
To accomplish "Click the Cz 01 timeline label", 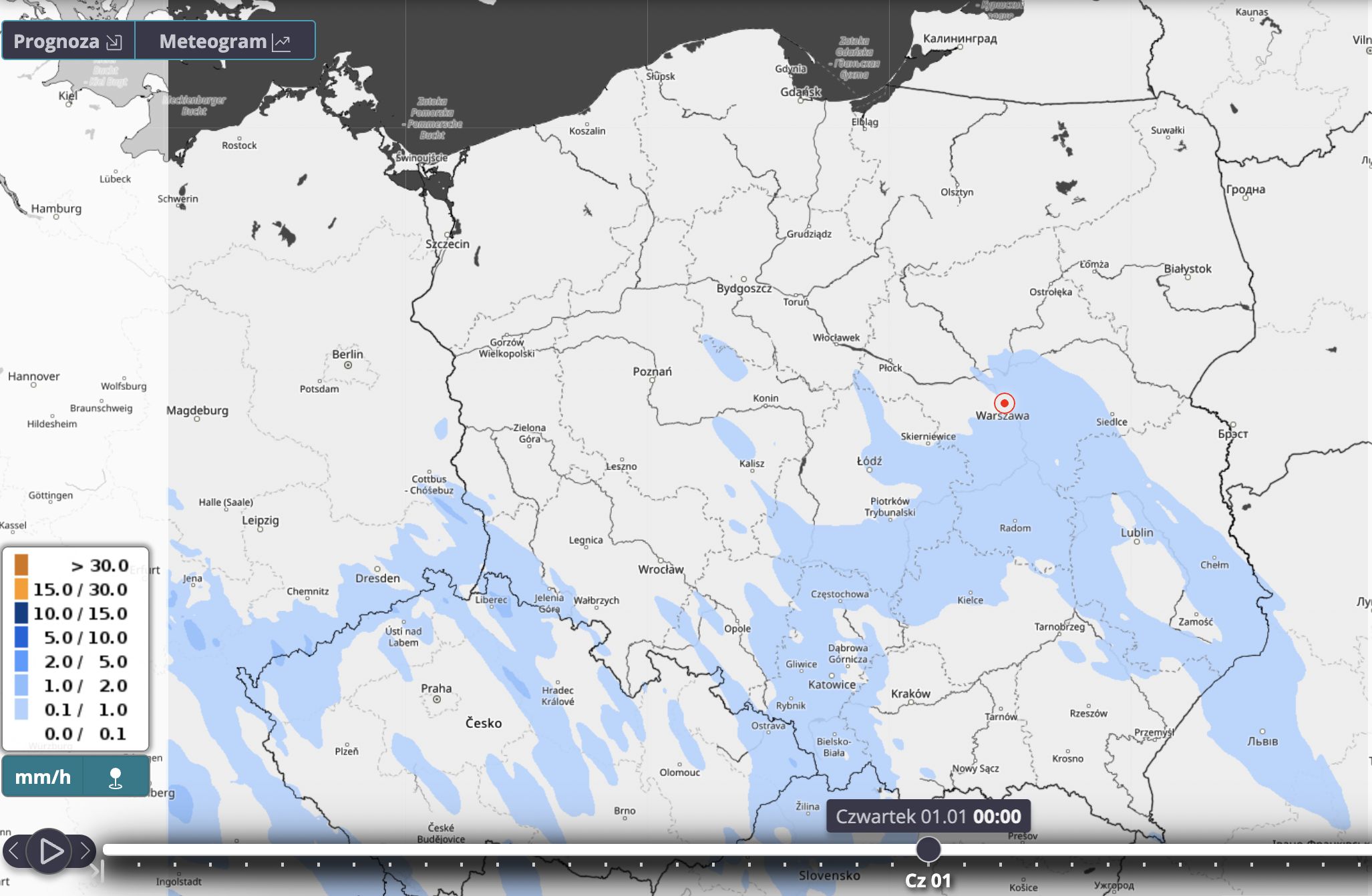I will click(x=928, y=881).
